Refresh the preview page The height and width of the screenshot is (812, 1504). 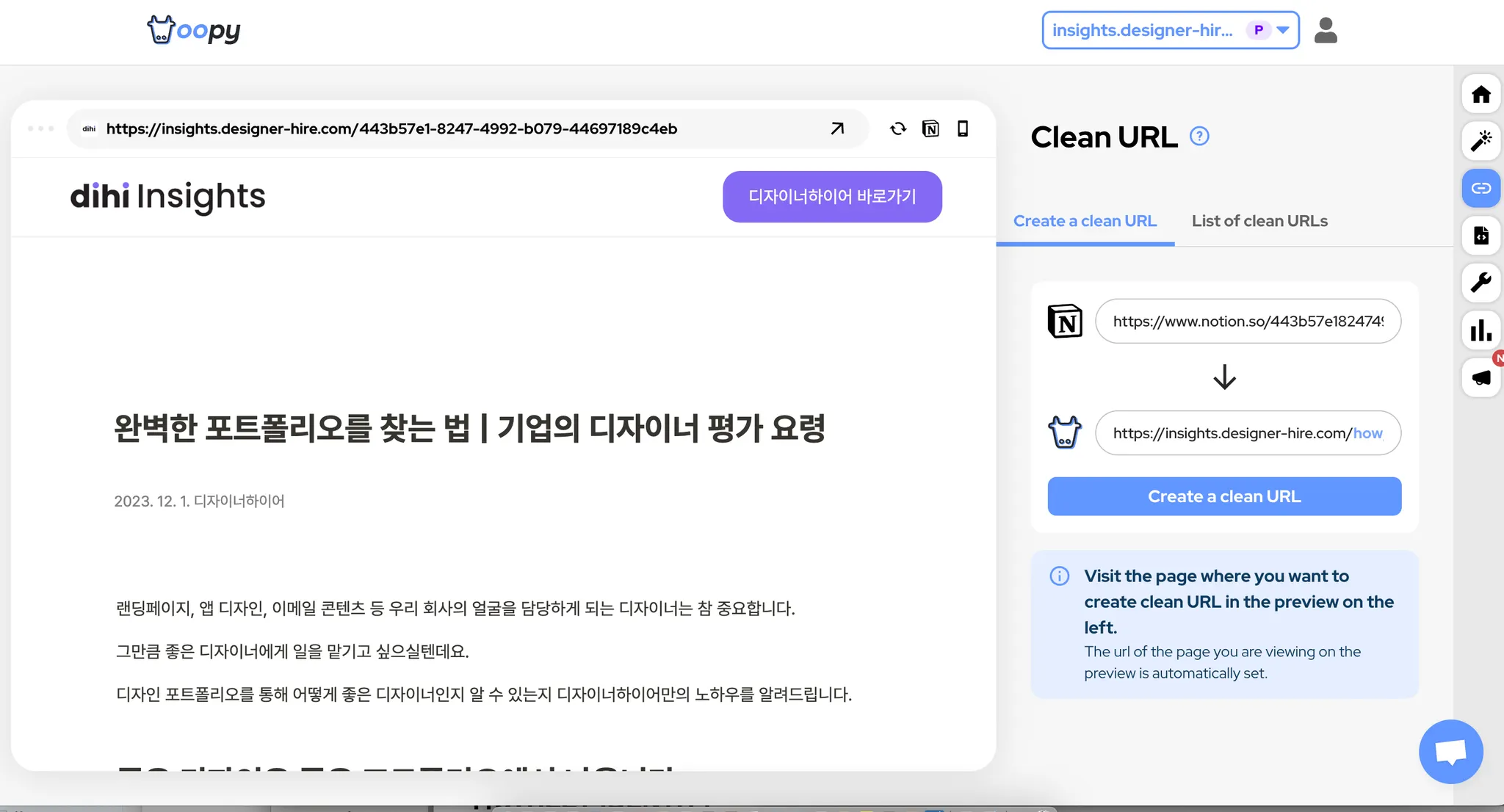pyautogui.click(x=897, y=129)
